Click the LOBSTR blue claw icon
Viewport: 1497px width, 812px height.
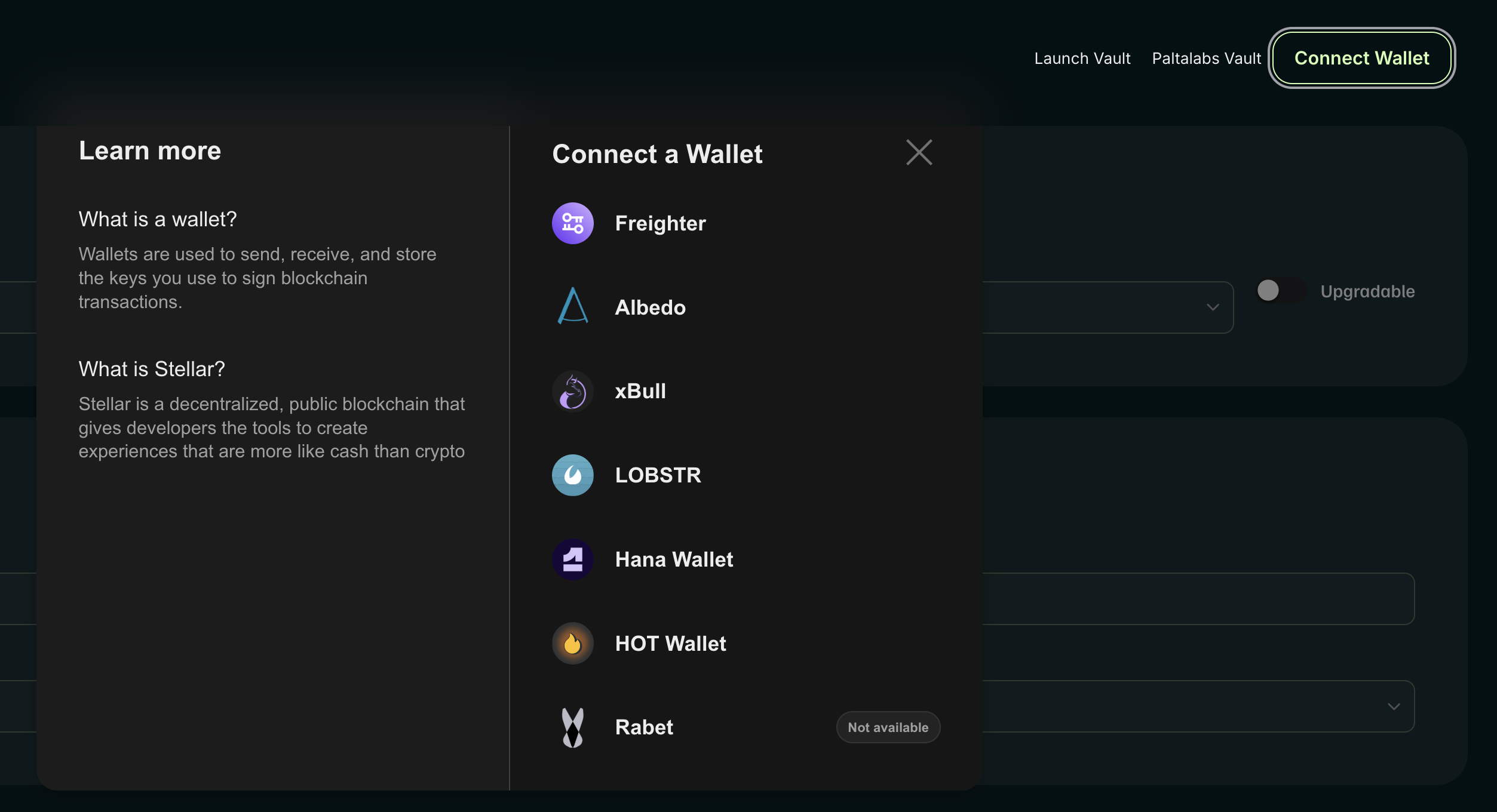coord(572,475)
